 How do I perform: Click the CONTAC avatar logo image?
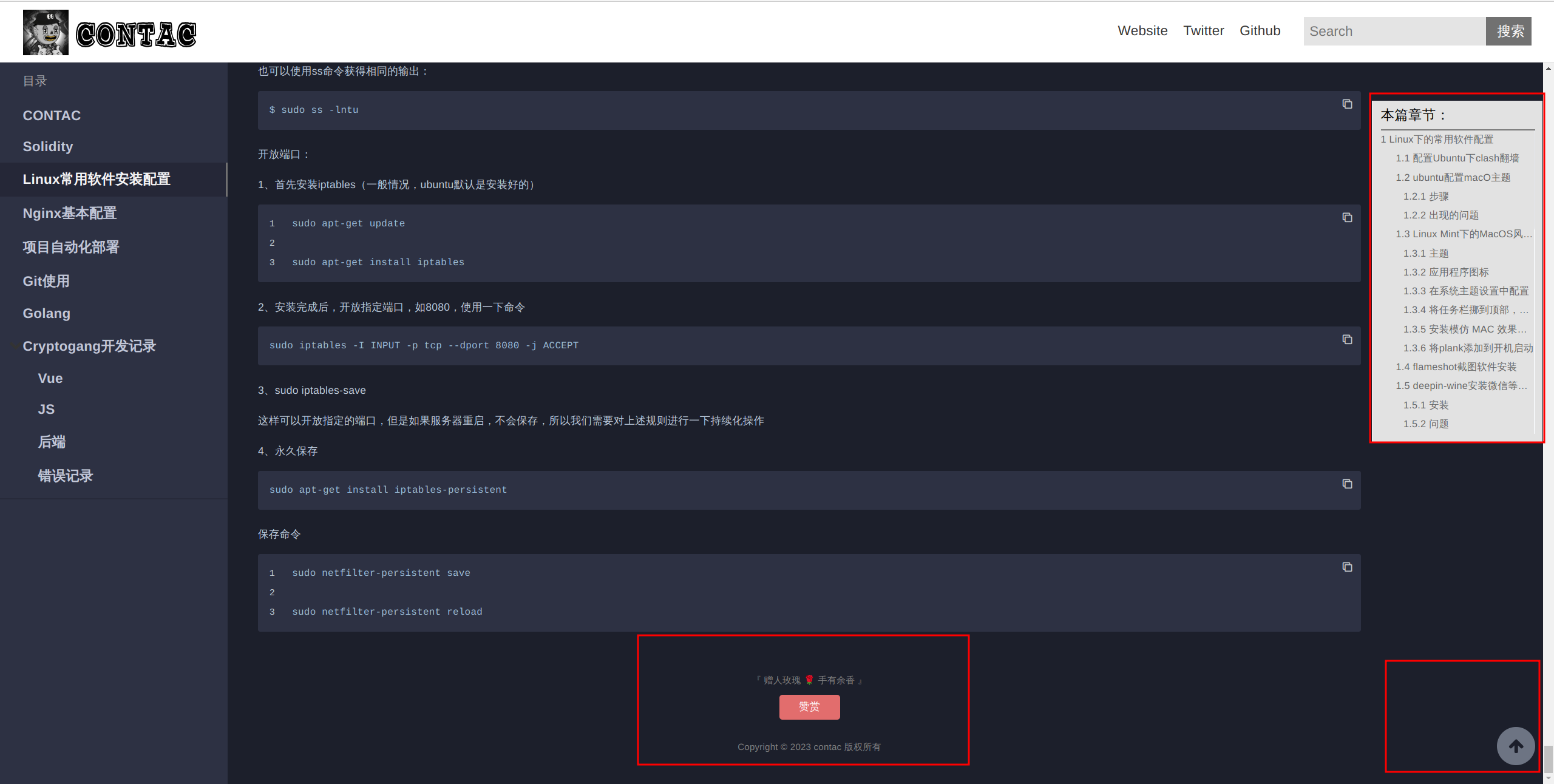[x=46, y=33]
